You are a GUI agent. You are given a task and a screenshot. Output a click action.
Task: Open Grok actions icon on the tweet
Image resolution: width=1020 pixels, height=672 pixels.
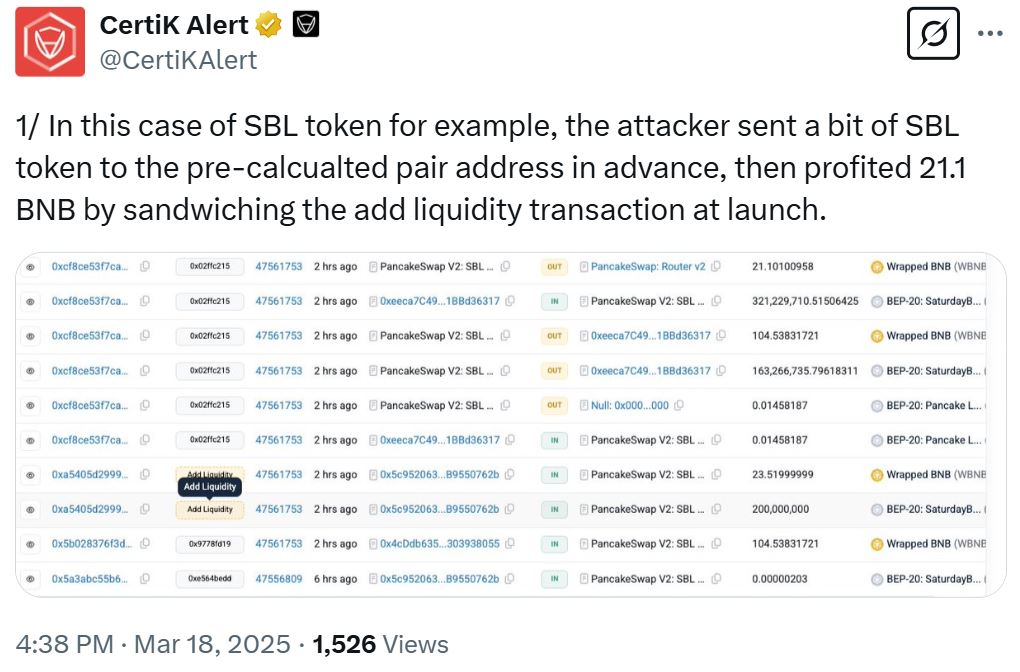932,33
